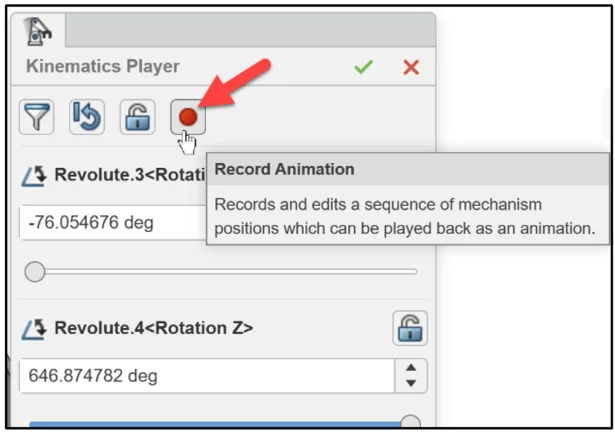Decrease Revolute.4 angle with the down arrow
The width and height of the screenshot is (615, 435).
pos(411,384)
